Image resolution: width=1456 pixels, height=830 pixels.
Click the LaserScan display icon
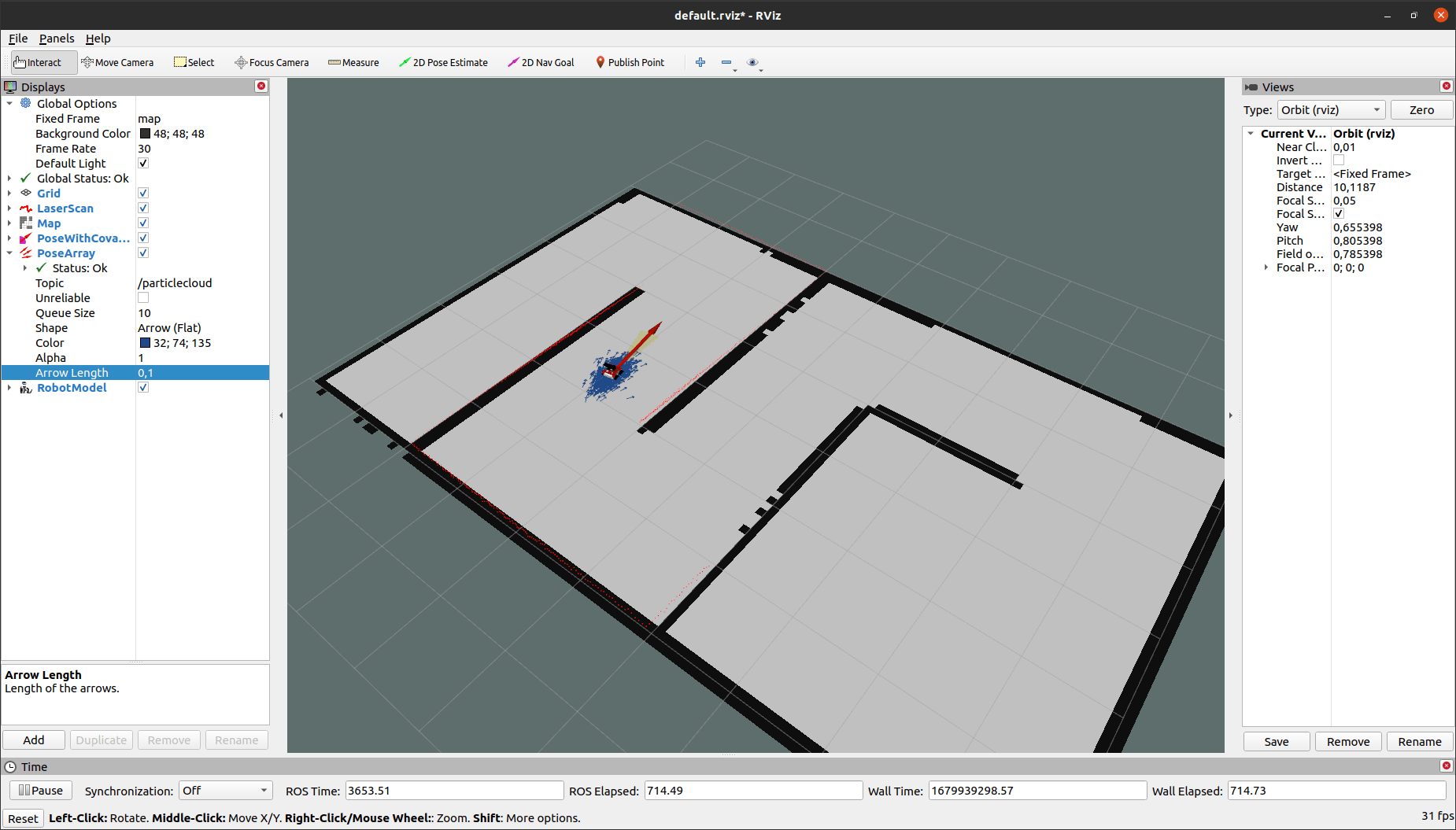26,208
